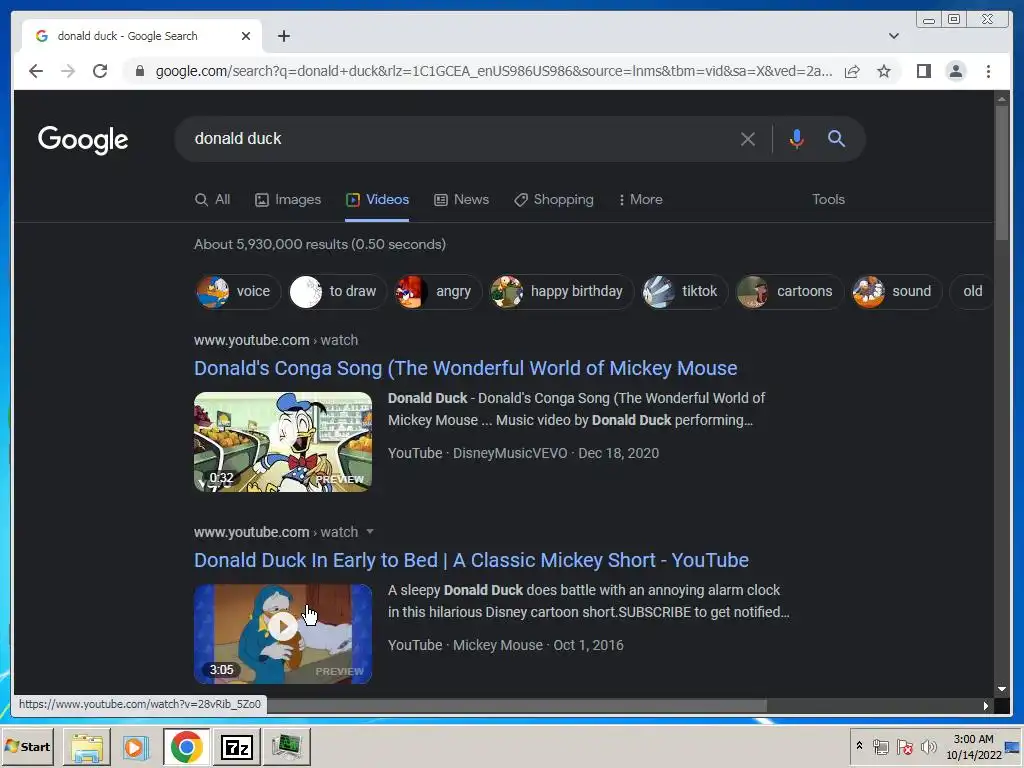Screen dimensions: 1024x768
Task: Start voice search with the microphone
Action: pos(796,138)
